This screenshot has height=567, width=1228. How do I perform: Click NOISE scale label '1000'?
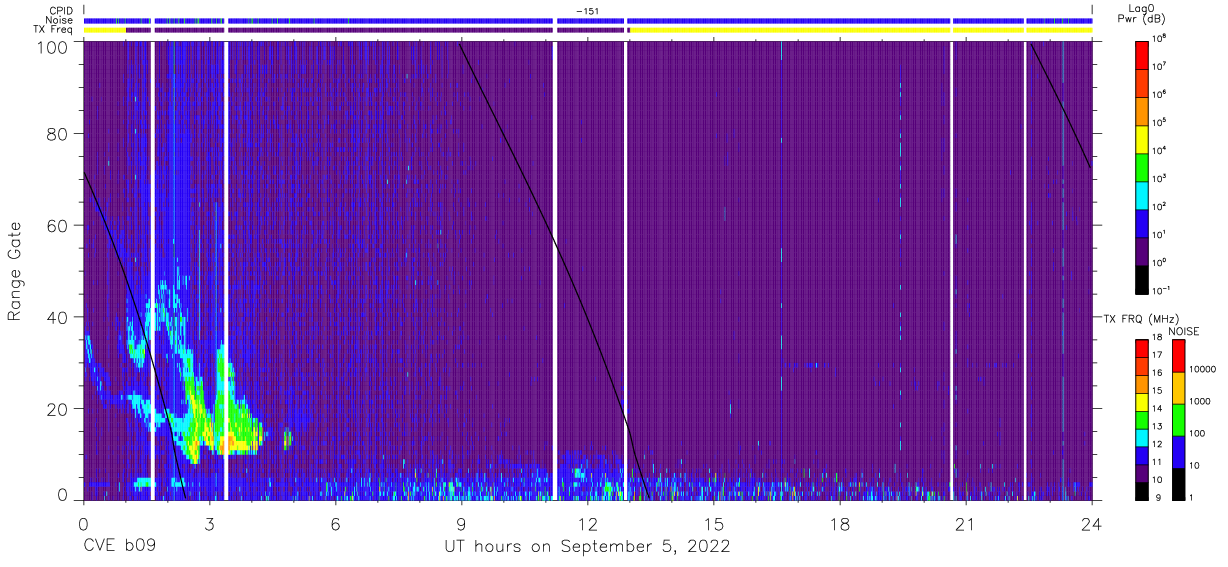click(x=1199, y=401)
